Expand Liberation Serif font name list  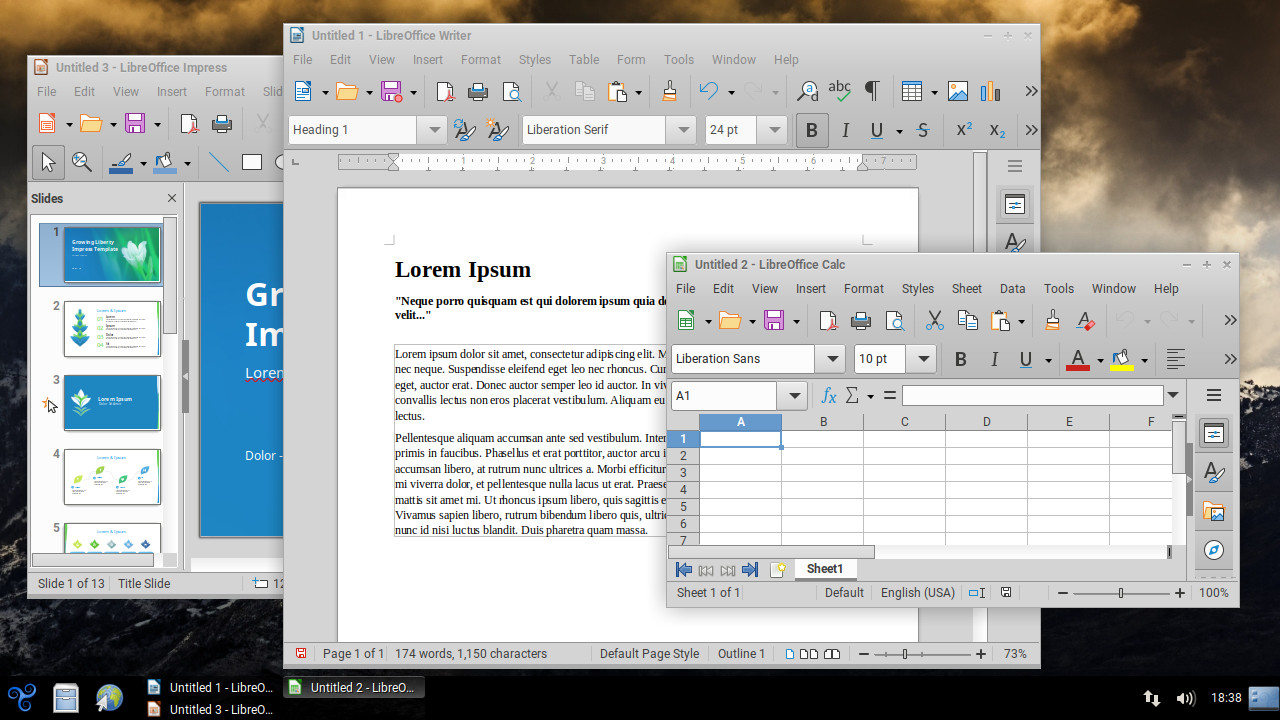(682, 130)
